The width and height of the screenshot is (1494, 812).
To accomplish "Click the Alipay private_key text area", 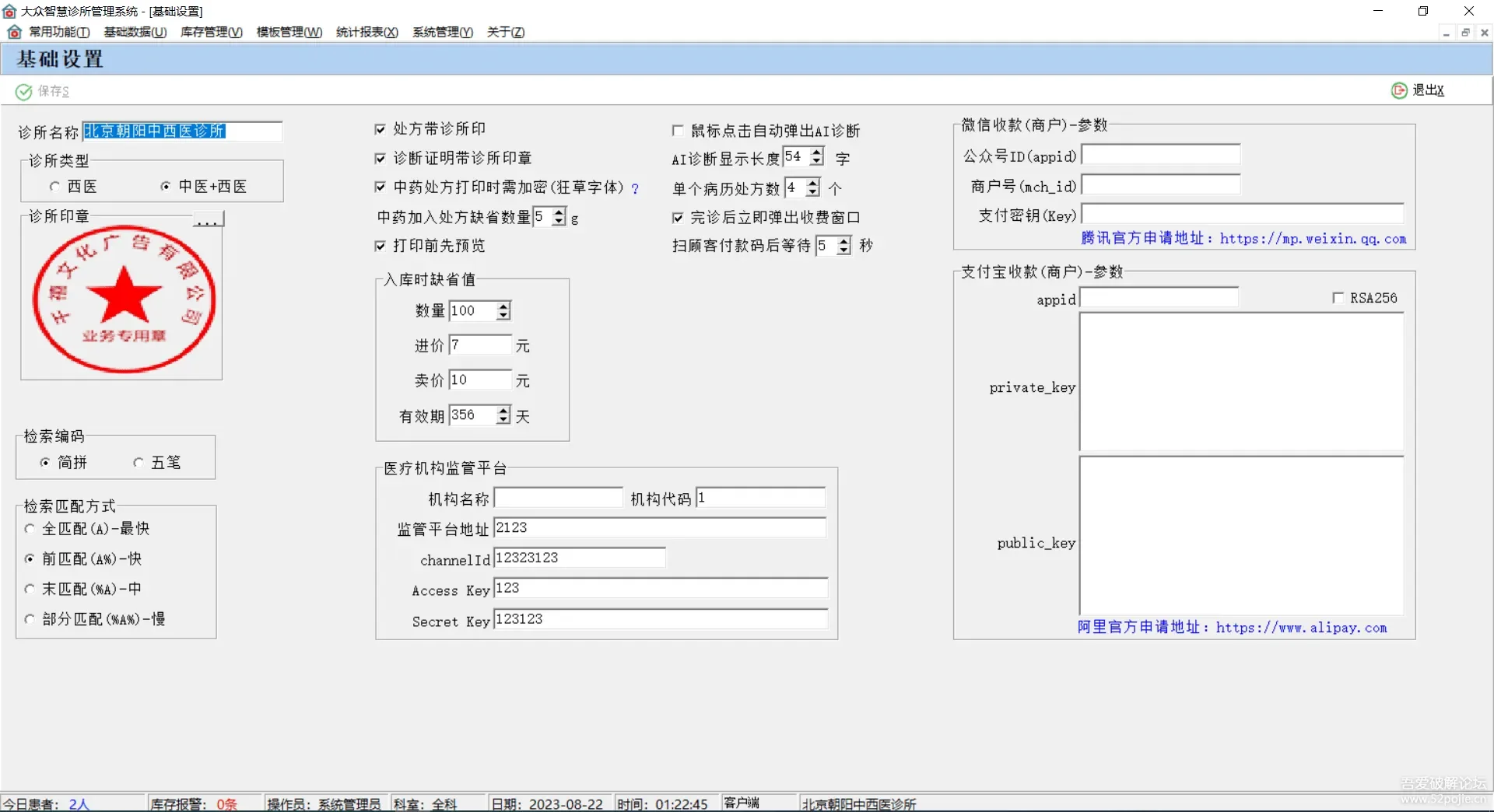I will (1242, 382).
